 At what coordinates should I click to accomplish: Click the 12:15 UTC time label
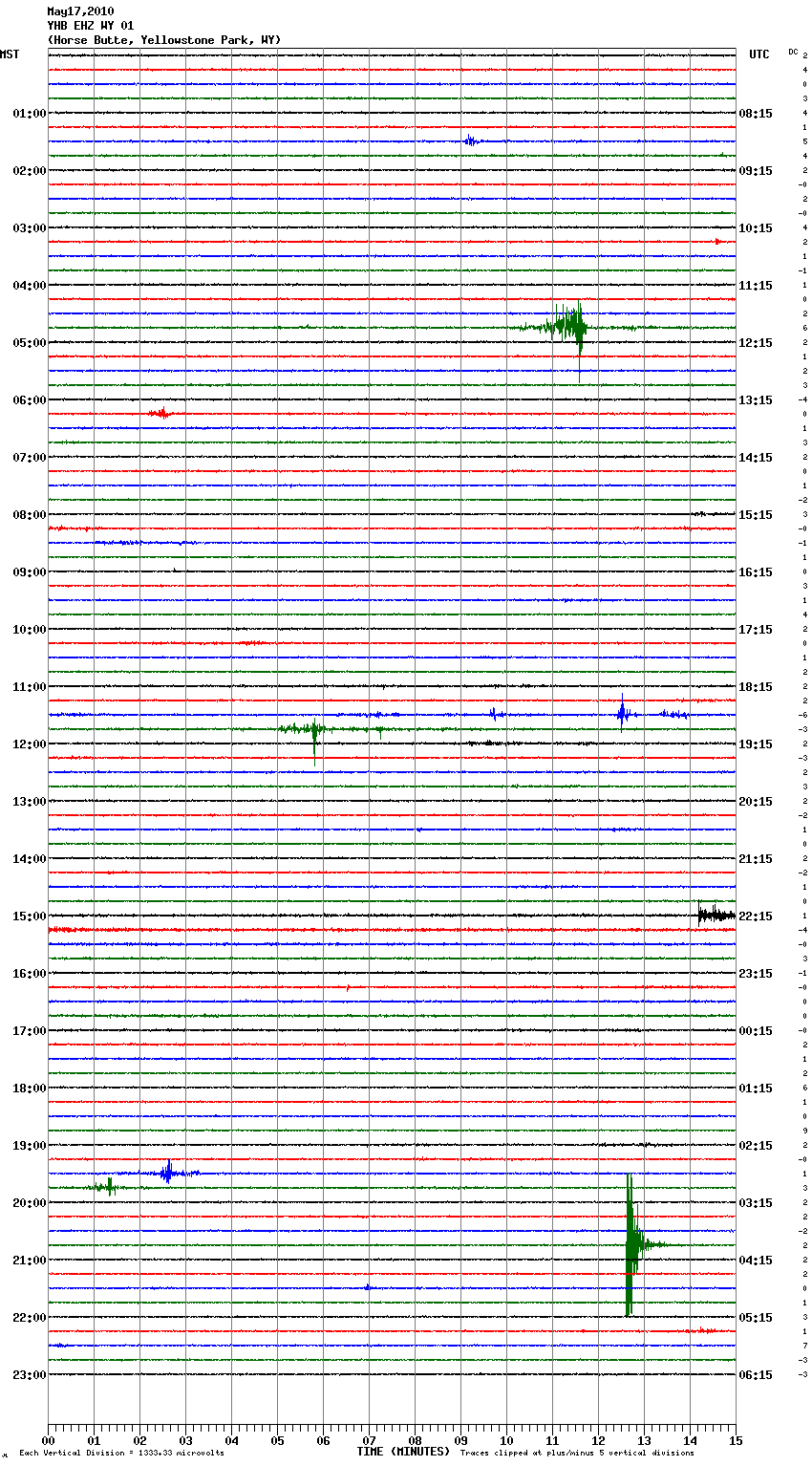(x=756, y=342)
